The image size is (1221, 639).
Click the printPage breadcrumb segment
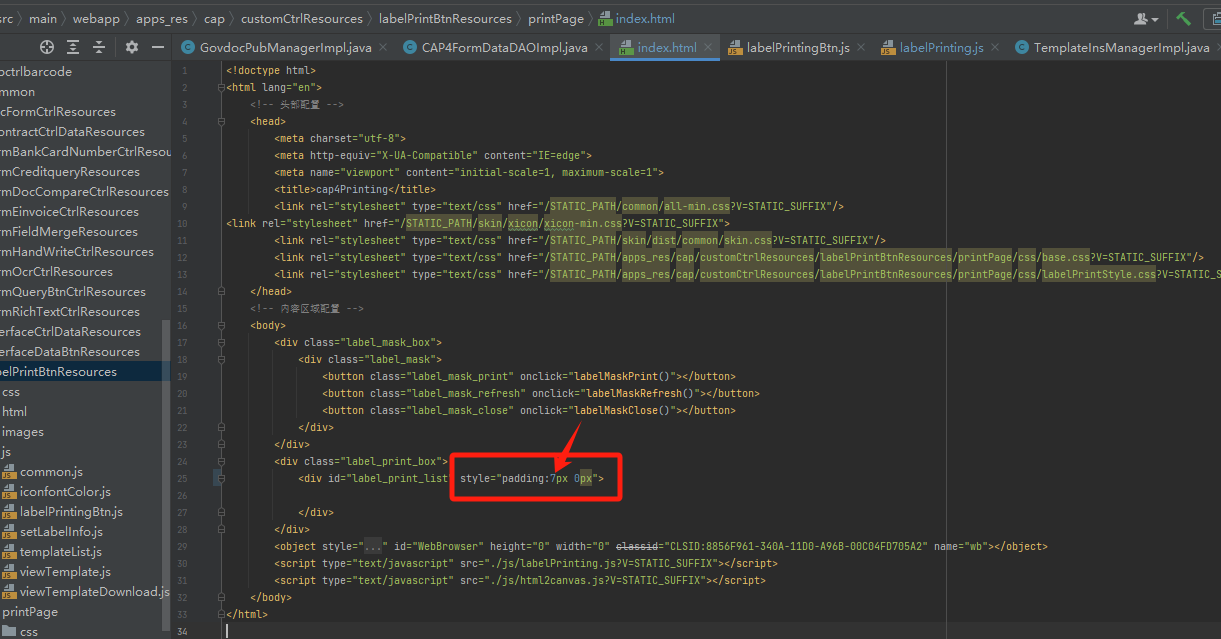click(x=555, y=18)
